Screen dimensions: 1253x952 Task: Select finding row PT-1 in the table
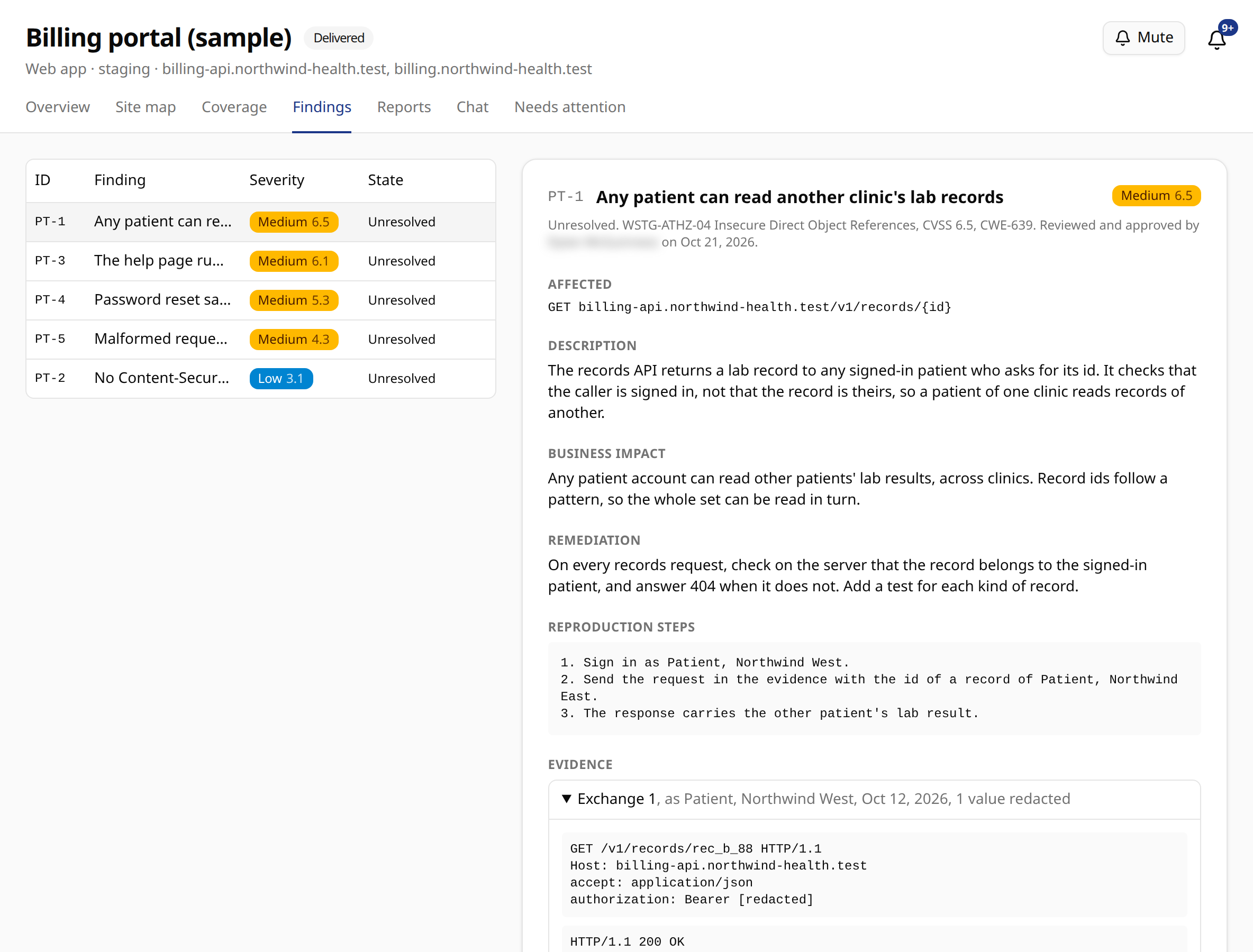tap(261, 222)
